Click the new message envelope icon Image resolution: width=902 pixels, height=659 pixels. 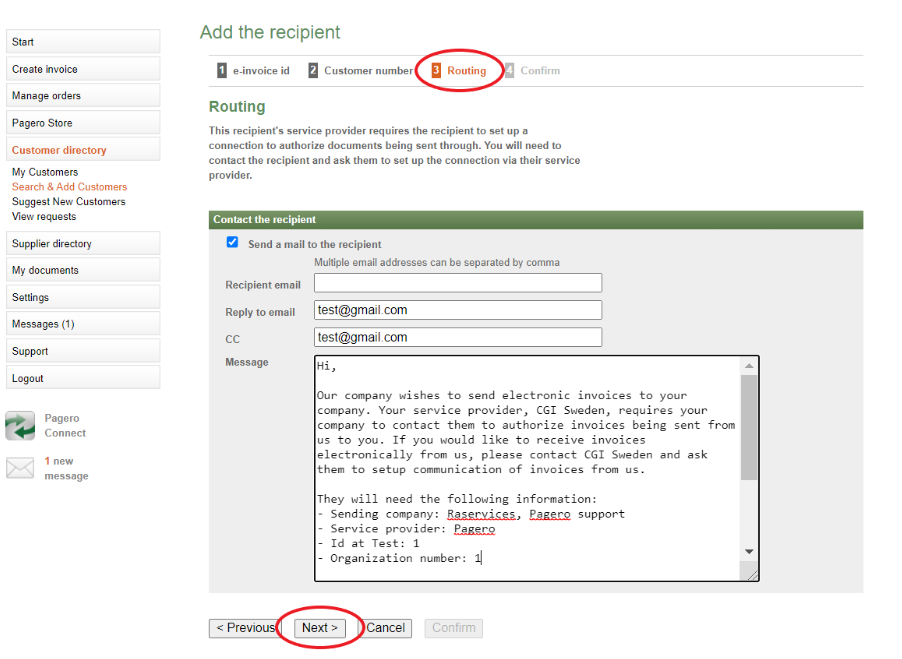(20, 468)
